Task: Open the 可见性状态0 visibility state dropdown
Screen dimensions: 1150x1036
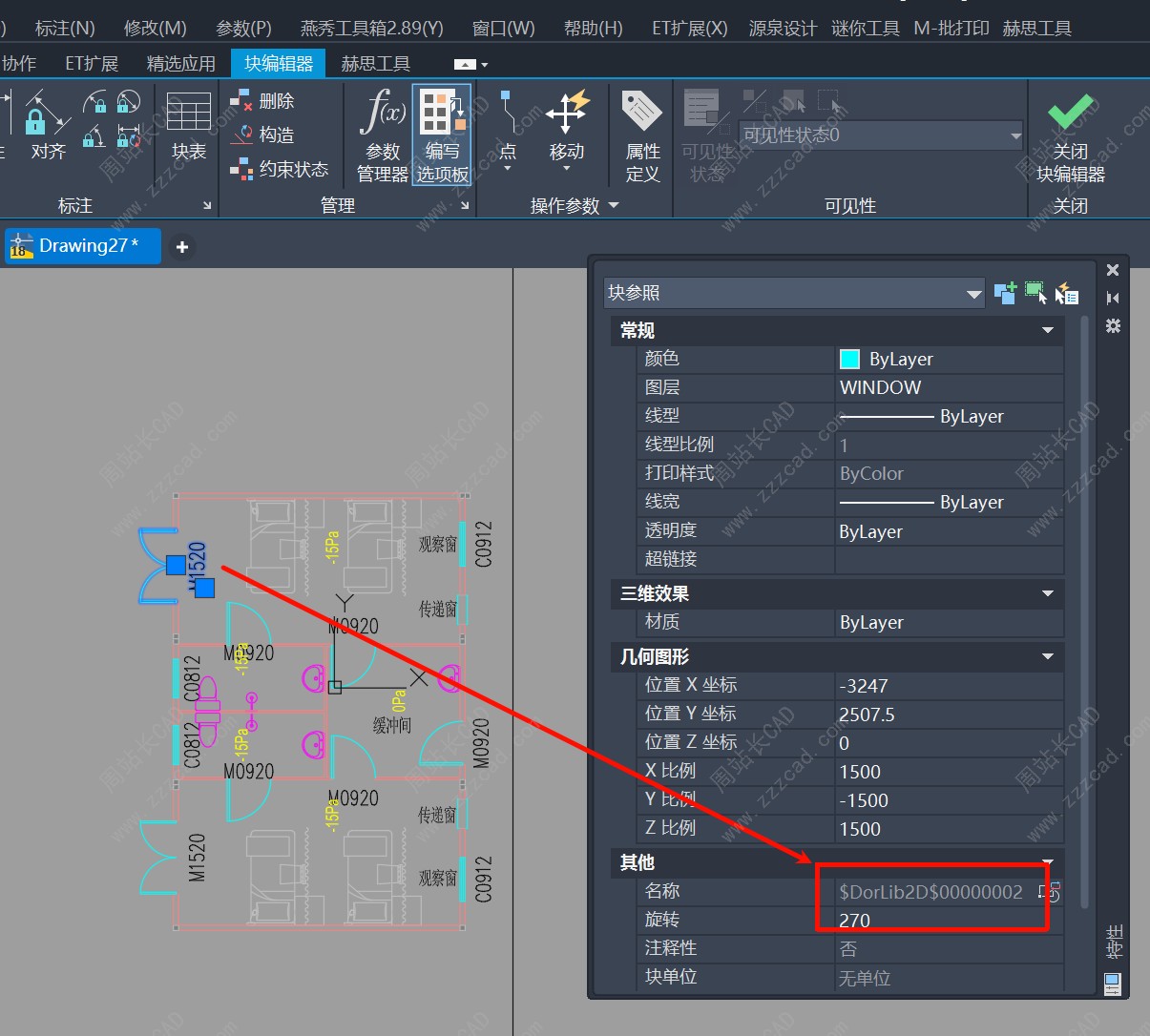Action: click(x=1015, y=135)
